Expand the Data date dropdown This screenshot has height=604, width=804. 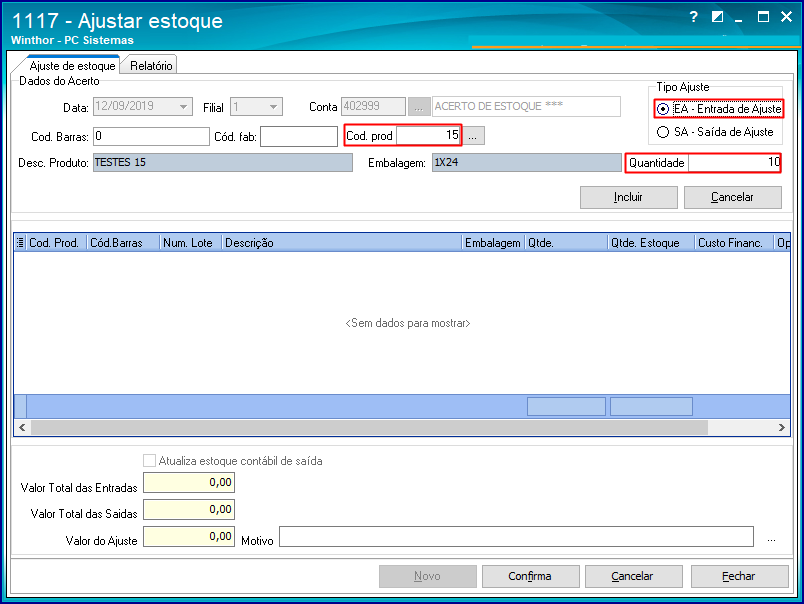[x=183, y=107]
